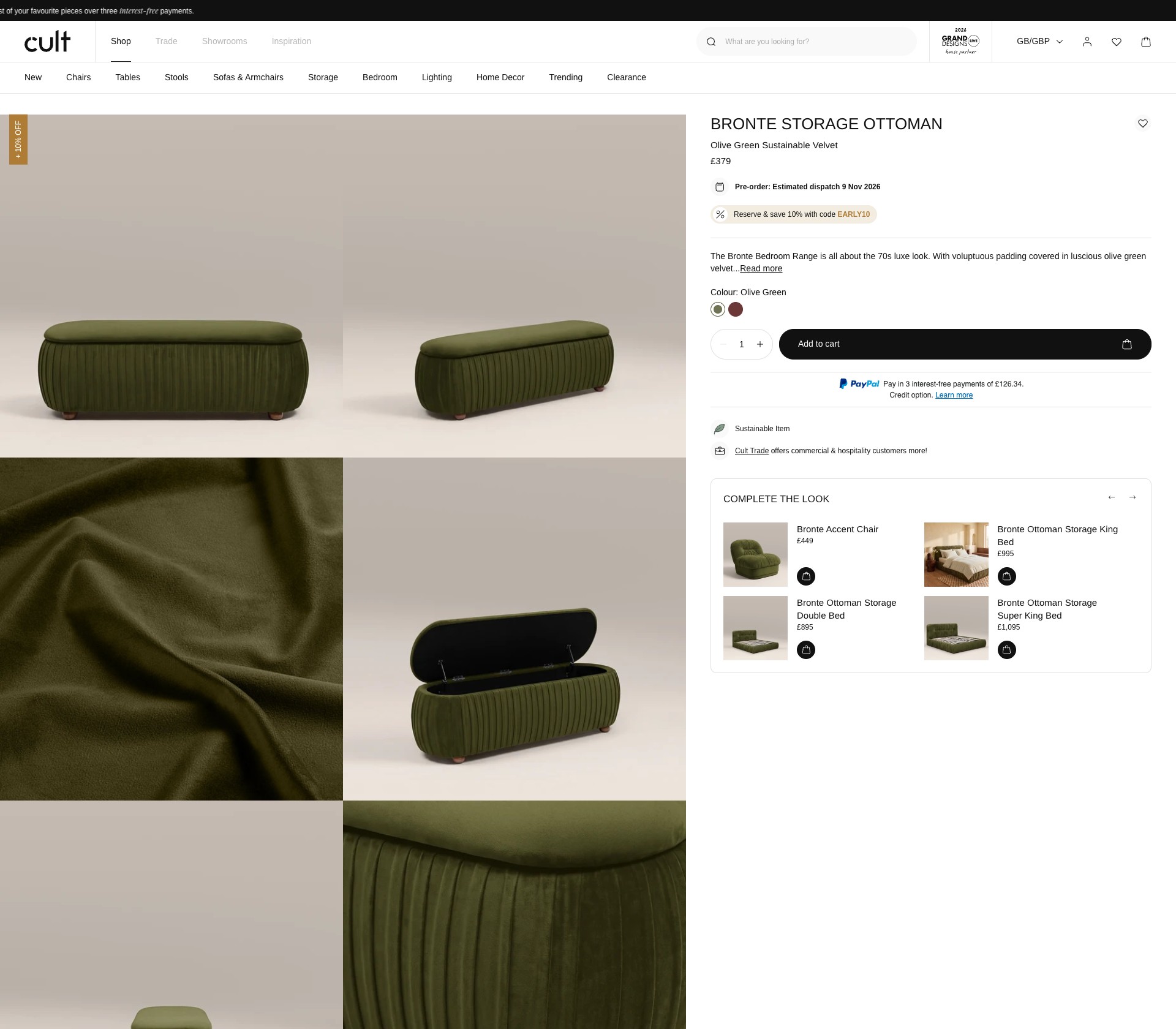Select the Showrooms tab
Viewport: 1176px width, 1029px height.
(x=225, y=41)
